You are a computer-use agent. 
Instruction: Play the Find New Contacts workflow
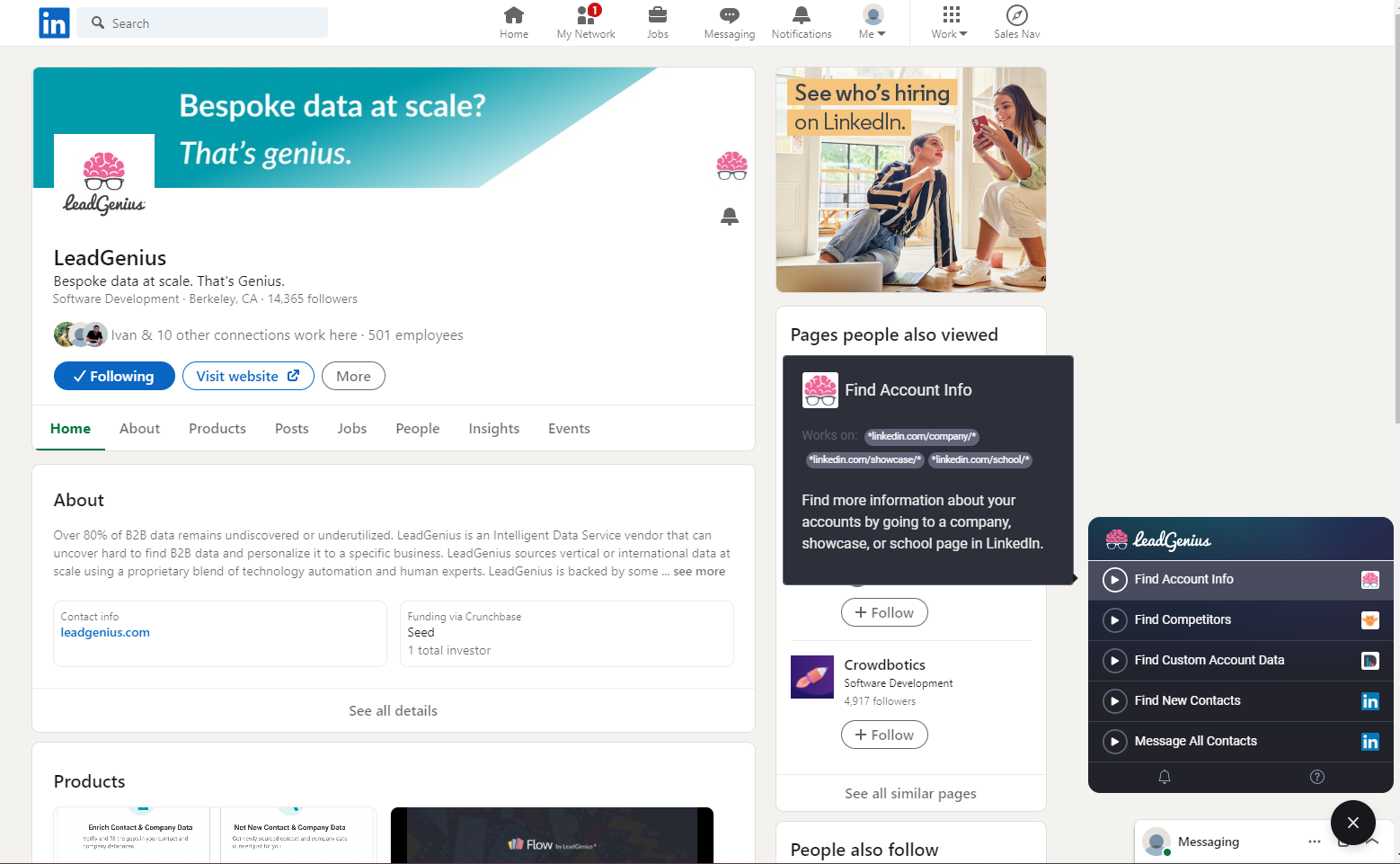pos(1114,701)
